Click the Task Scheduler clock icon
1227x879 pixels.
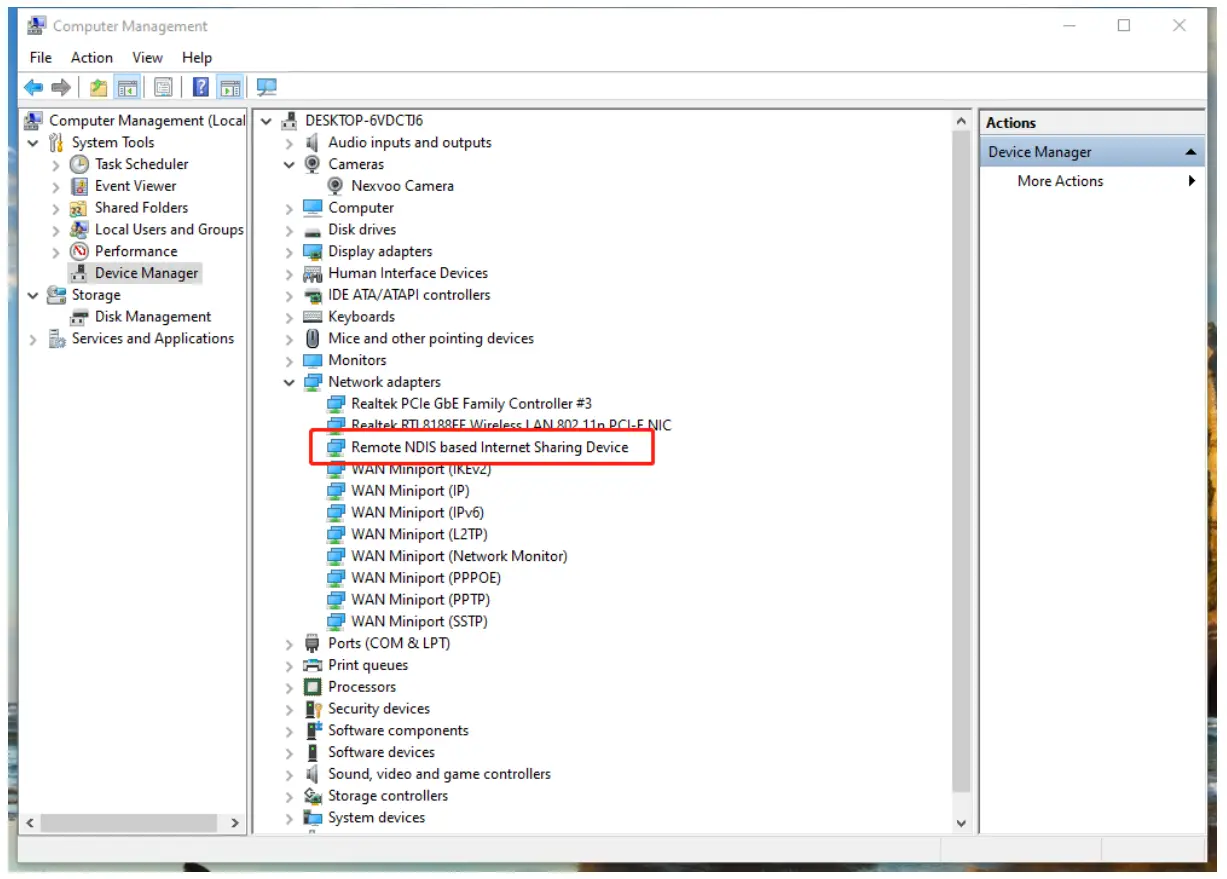[x=79, y=164]
